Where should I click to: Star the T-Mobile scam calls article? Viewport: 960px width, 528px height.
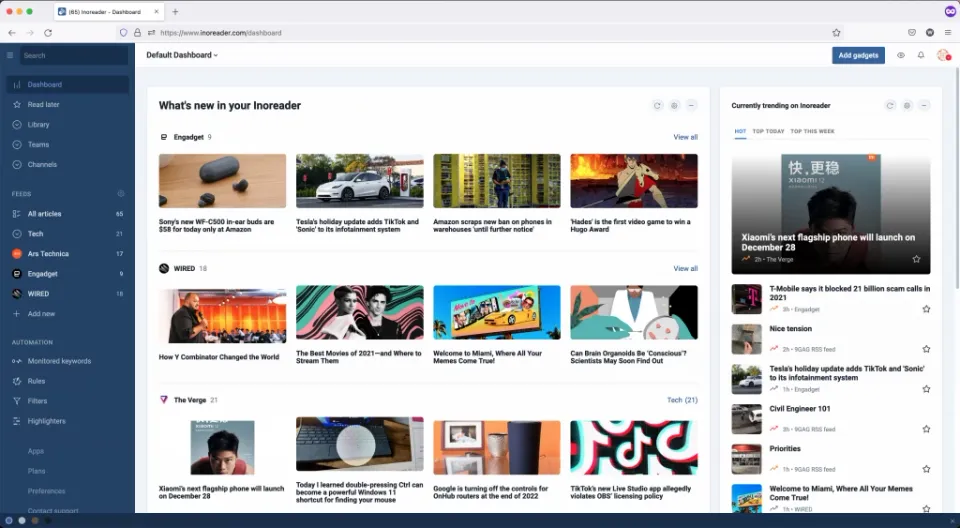(926, 309)
